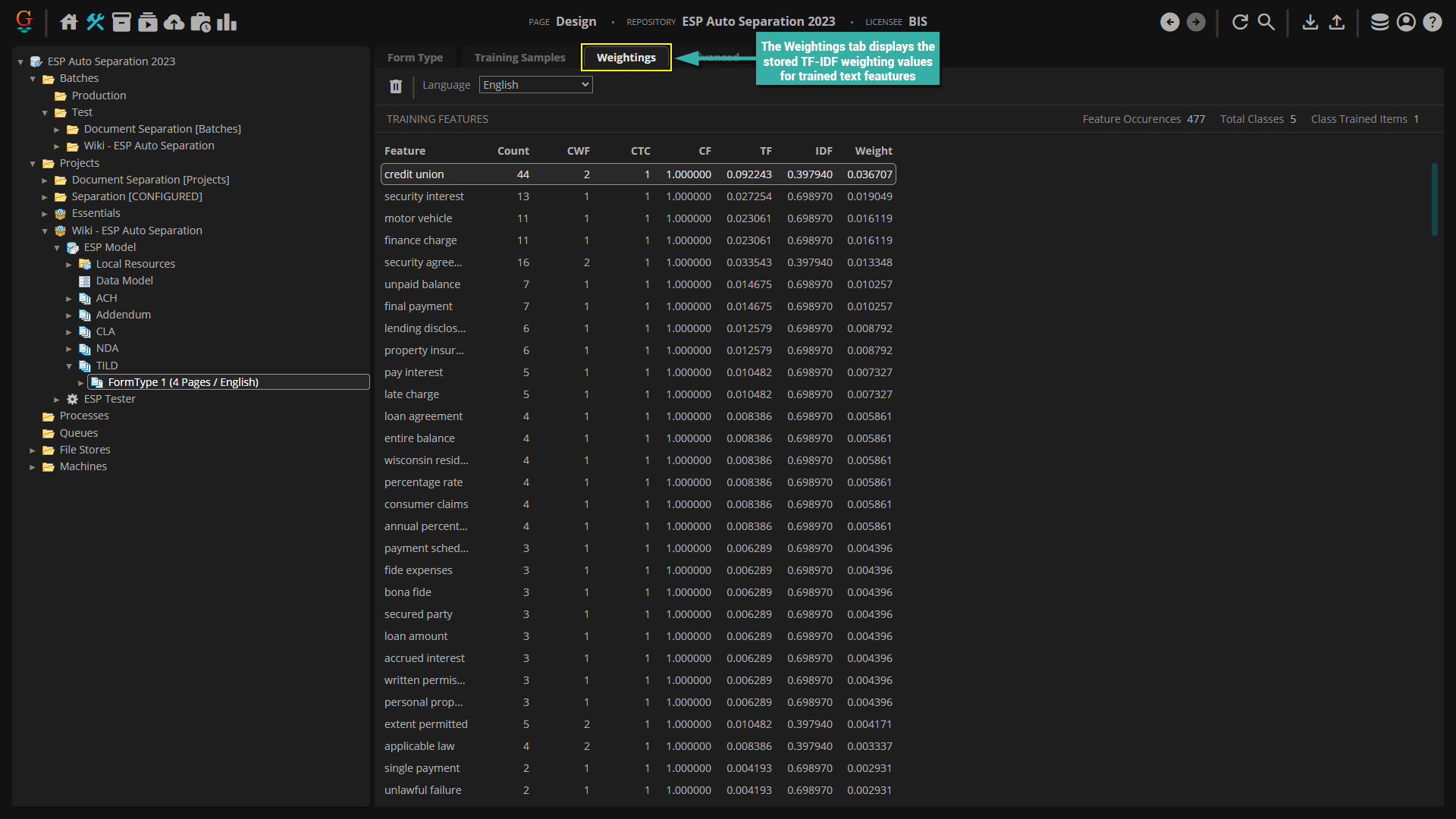Click the cloud upload toolbar icon
The height and width of the screenshot is (819, 1456).
[174, 22]
